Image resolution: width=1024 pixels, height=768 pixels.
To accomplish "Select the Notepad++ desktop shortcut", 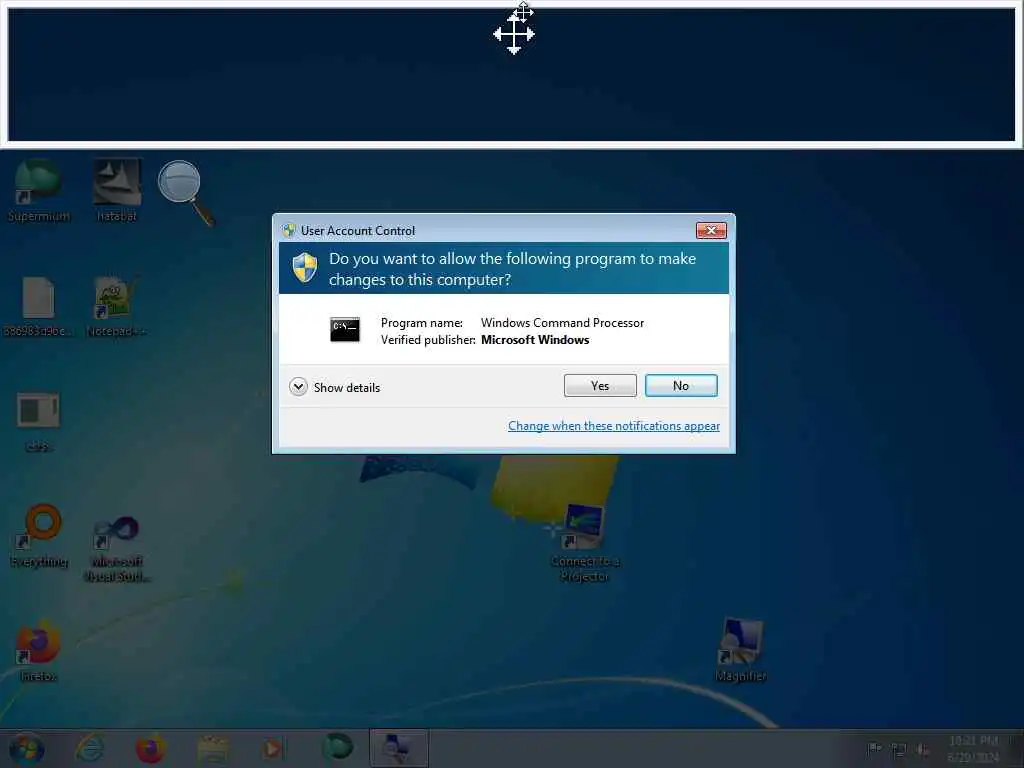I will (x=116, y=306).
